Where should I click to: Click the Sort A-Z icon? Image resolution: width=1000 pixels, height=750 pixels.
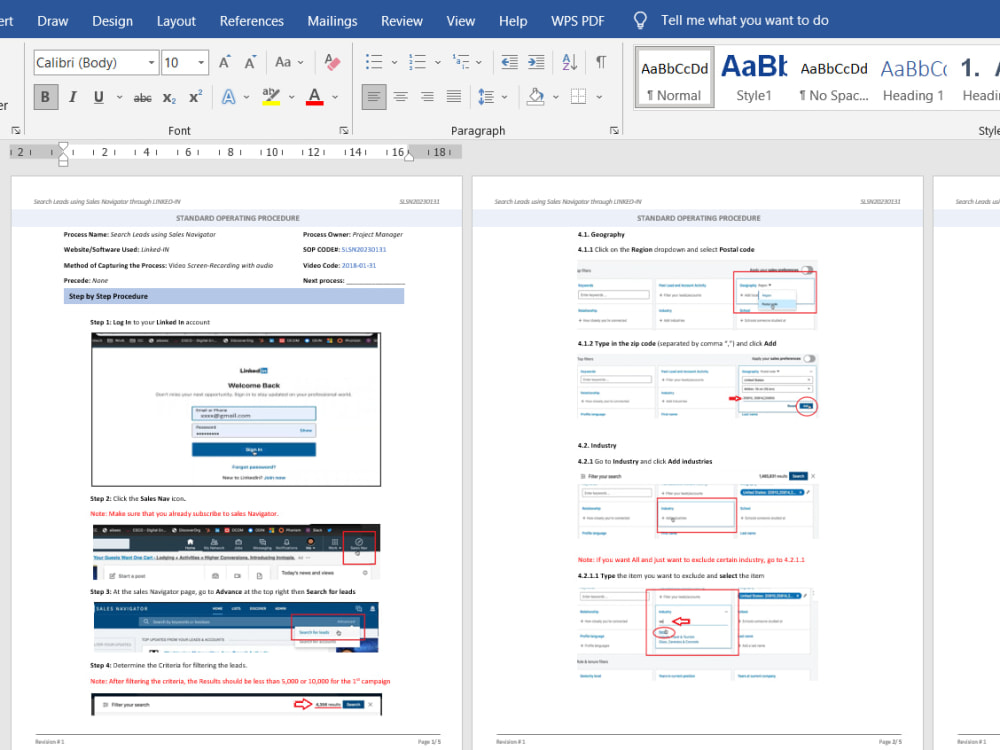[570, 62]
